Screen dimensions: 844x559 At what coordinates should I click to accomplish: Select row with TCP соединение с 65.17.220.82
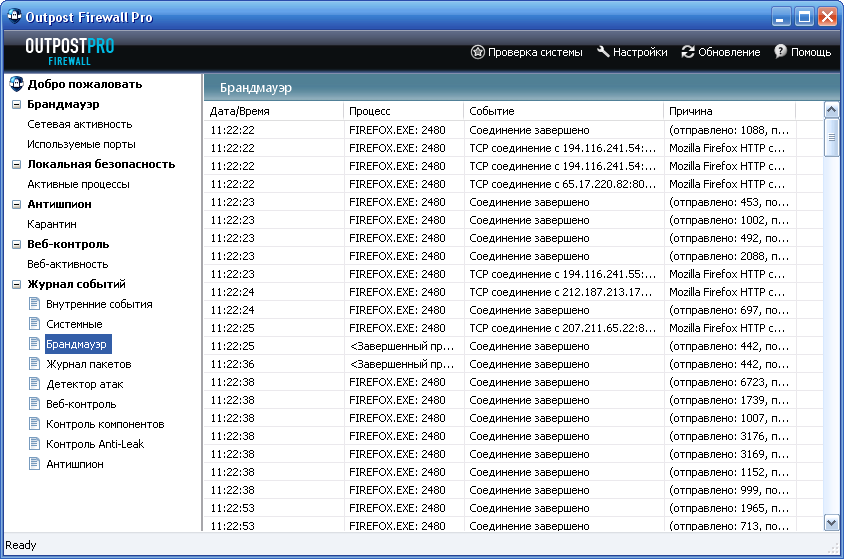pos(513,184)
